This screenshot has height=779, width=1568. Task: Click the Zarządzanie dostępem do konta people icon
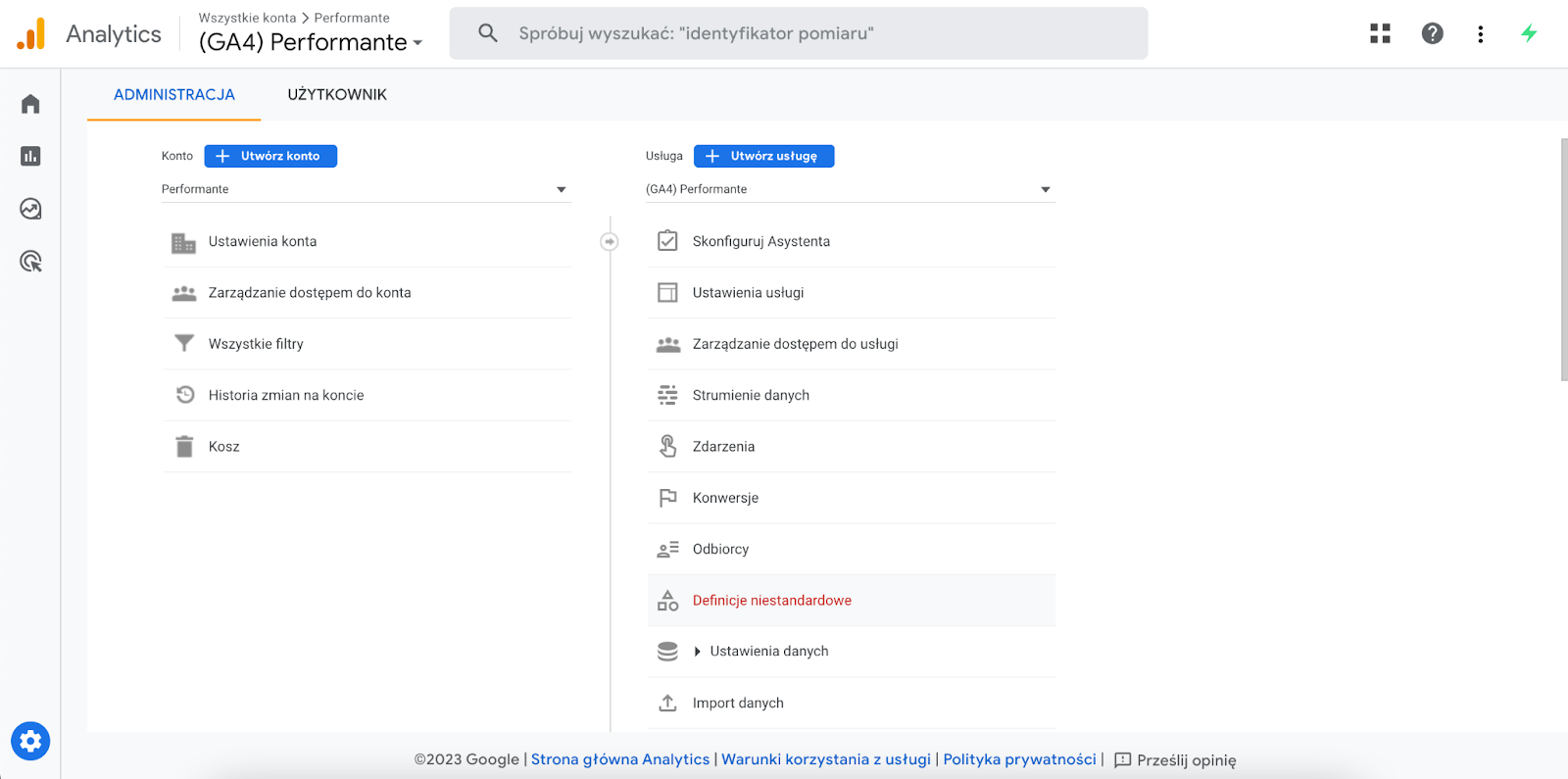184,293
